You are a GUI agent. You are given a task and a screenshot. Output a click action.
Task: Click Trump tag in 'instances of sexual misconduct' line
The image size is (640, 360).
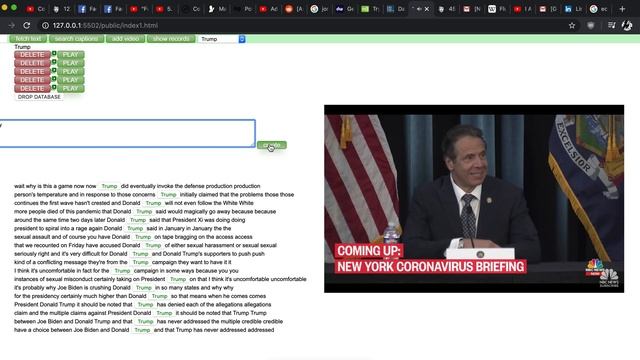[178, 280]
